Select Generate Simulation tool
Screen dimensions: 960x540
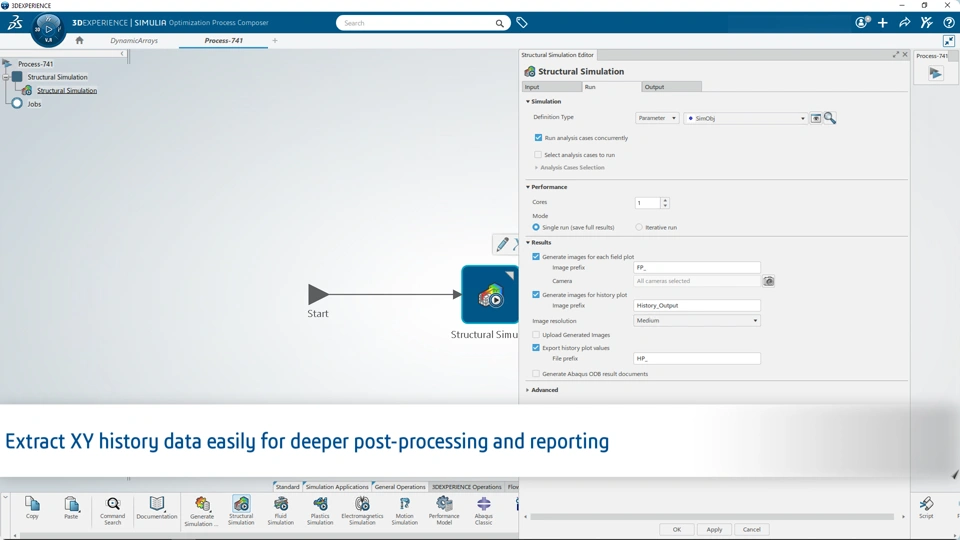[x=202, y=511]
